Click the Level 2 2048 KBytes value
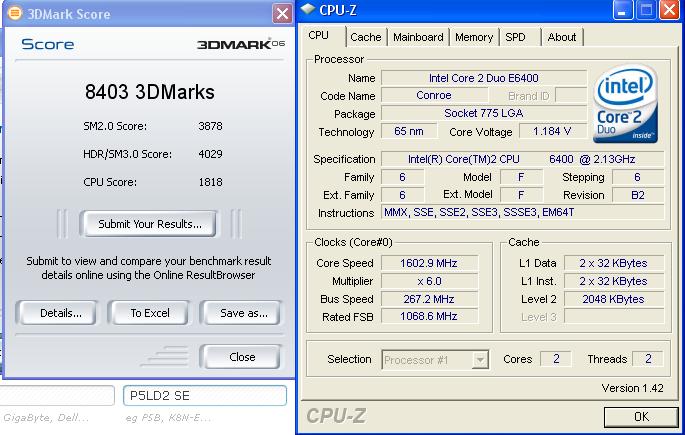 (x=614, y=299)
